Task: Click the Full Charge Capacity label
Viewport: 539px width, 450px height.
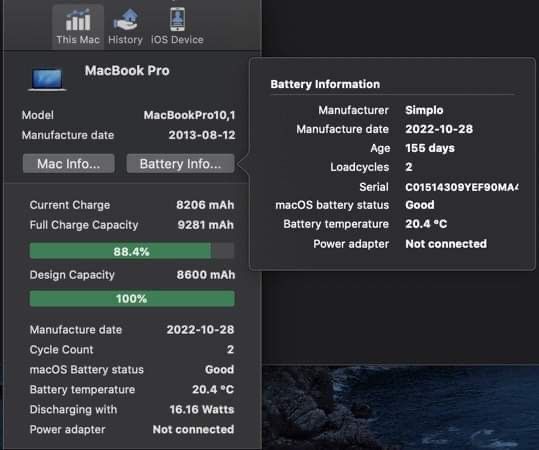Action: click(x=84, y=225)
